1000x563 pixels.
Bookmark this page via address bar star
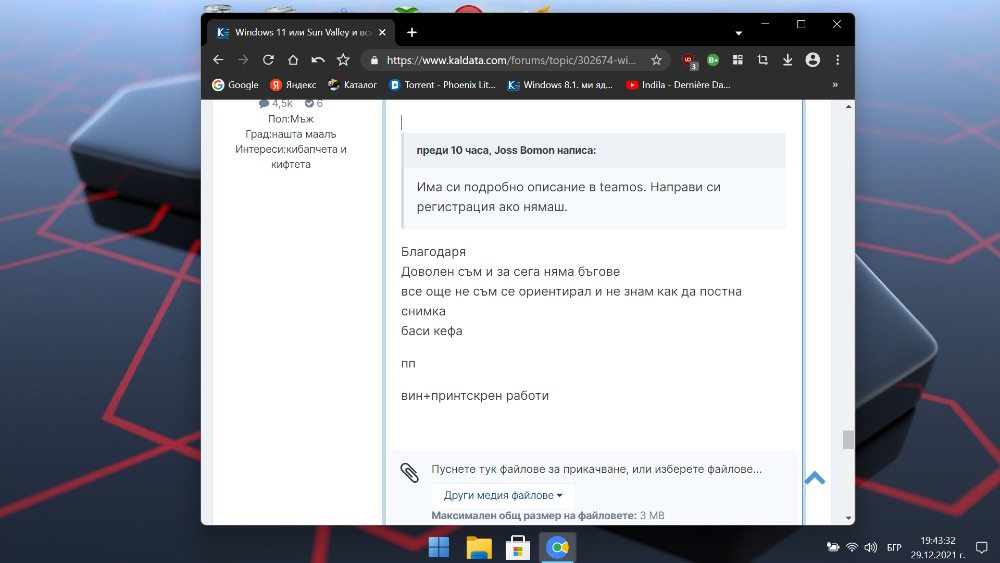(656, 60)
